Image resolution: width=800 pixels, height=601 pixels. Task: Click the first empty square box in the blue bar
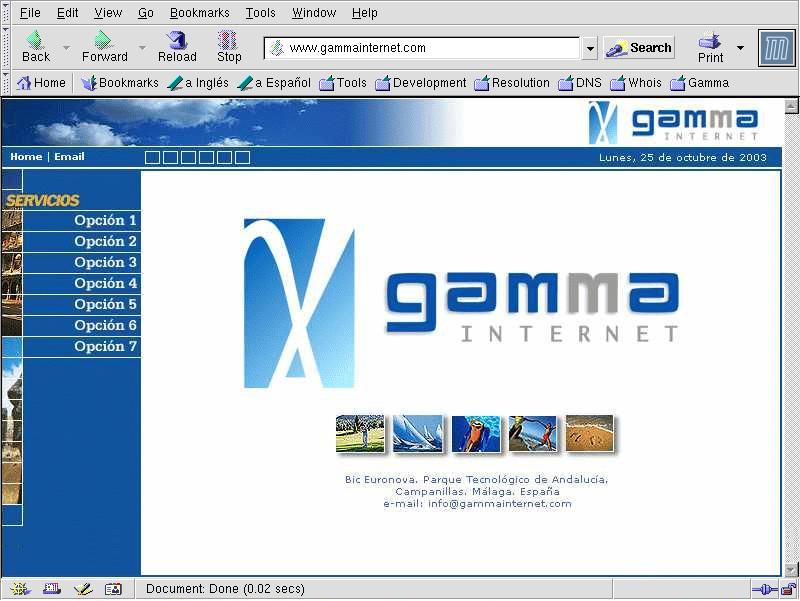pos(152,157)
